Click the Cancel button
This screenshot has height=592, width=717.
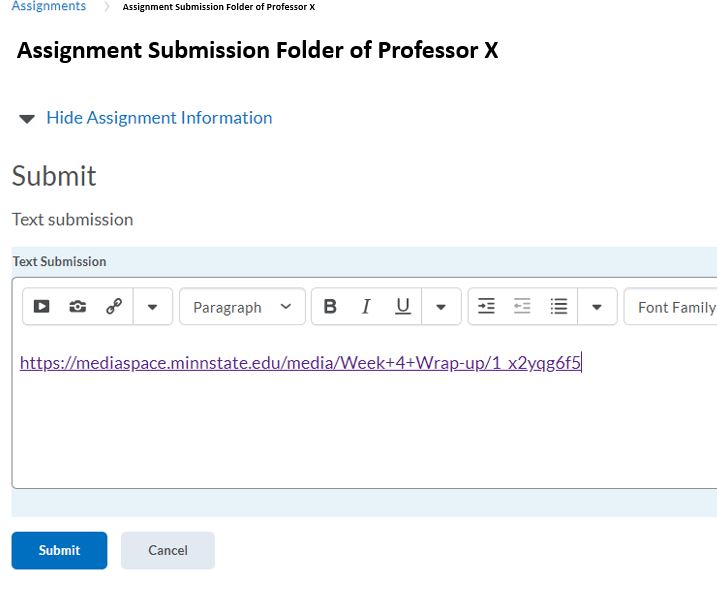(x=168, y=550)
